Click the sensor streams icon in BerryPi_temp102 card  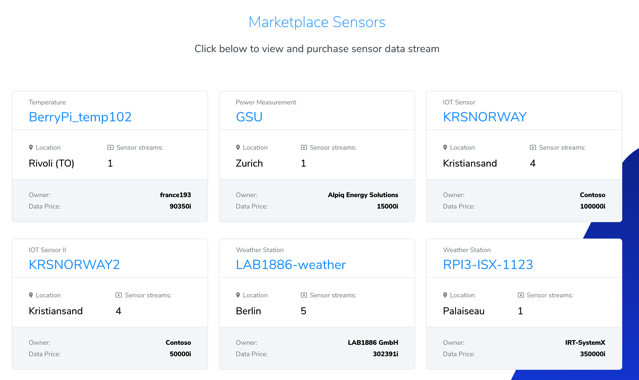(110, 147)
